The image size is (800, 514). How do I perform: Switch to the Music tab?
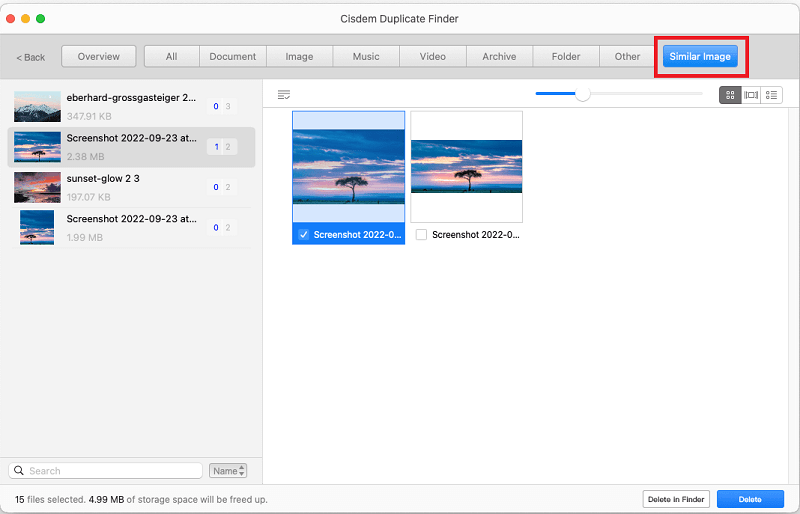pyautogui.click(x=366, y=57)
